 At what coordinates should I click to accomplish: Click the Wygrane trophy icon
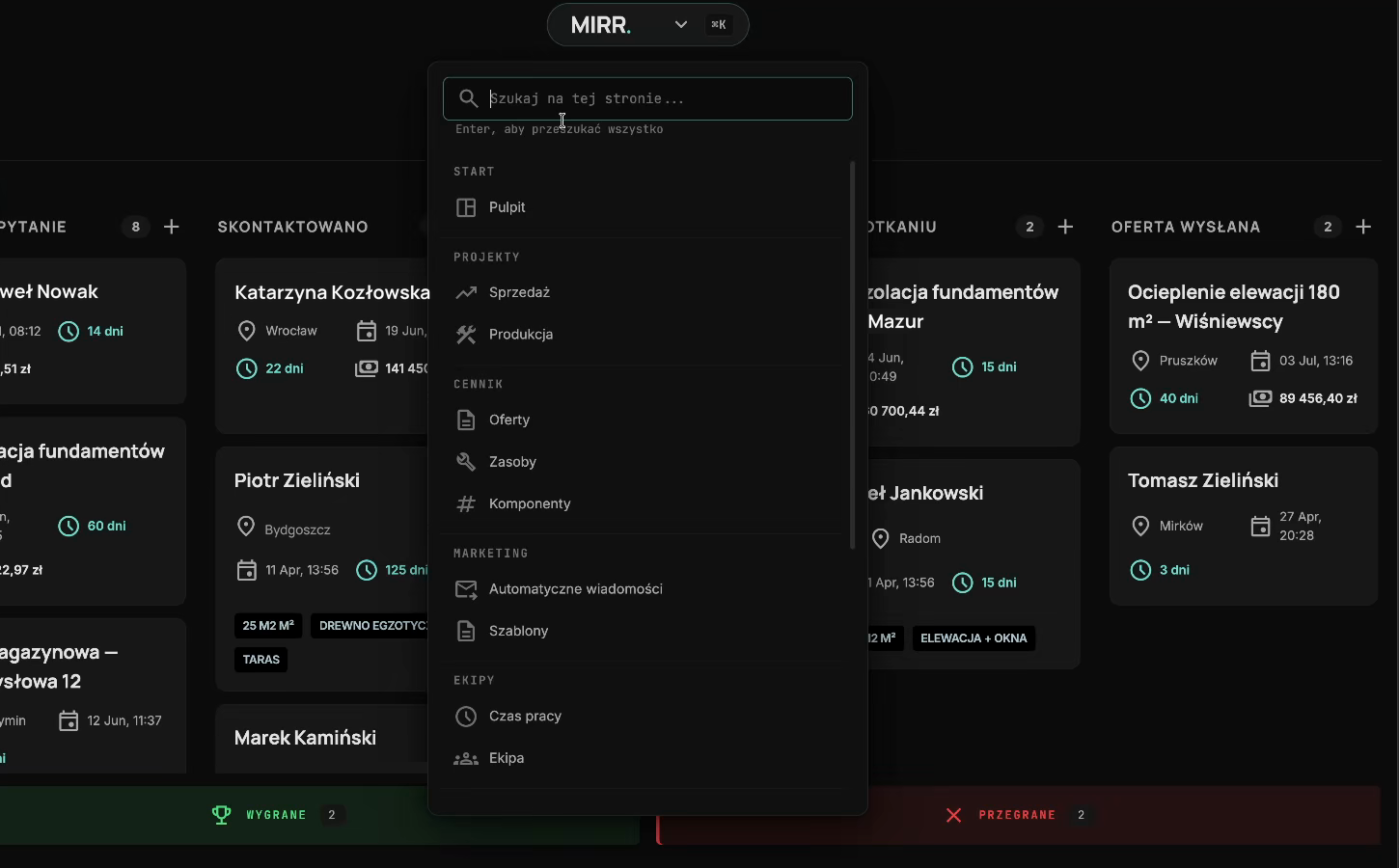click(222, 815)
